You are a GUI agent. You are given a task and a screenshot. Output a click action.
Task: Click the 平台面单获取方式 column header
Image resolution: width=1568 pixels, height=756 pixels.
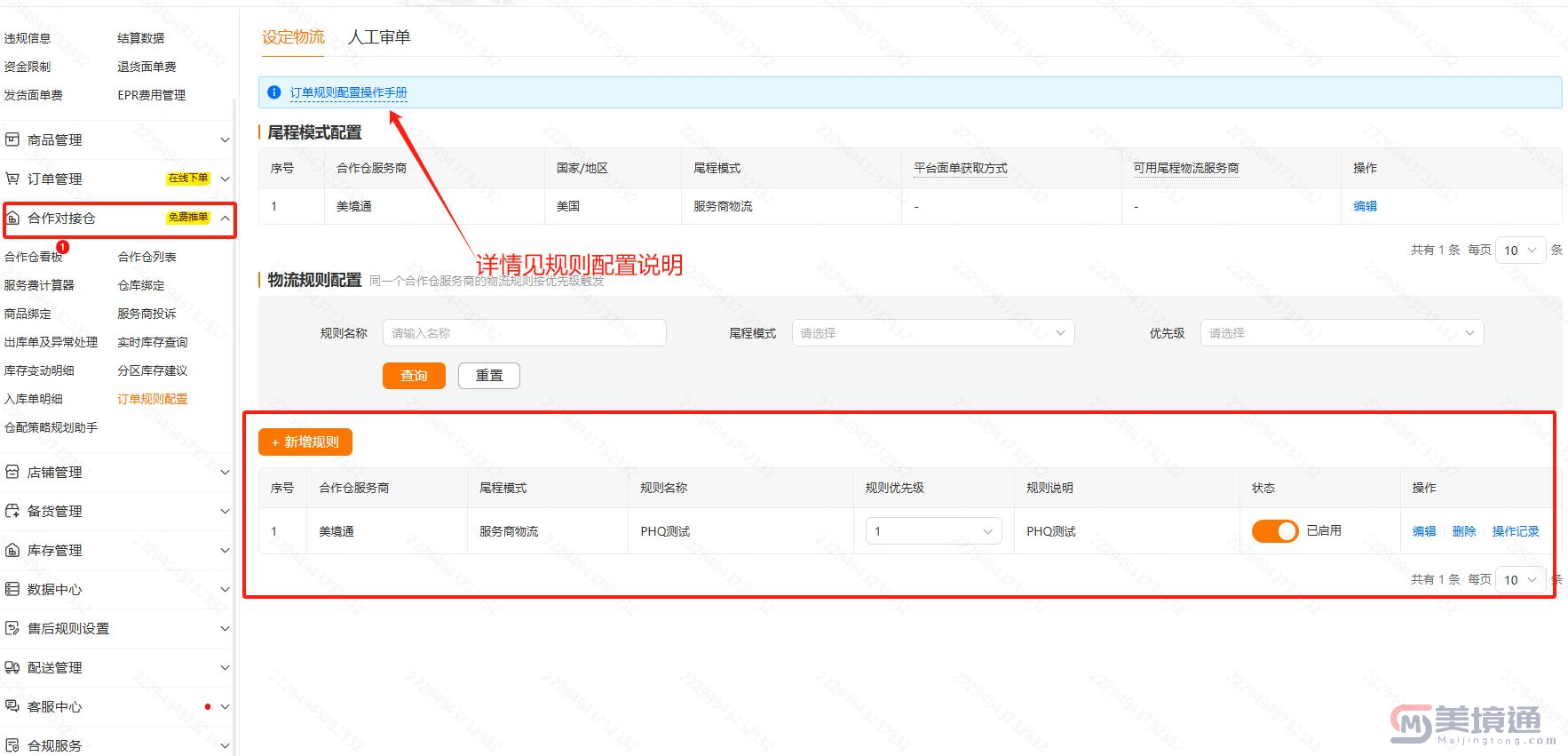coord(961,168)
